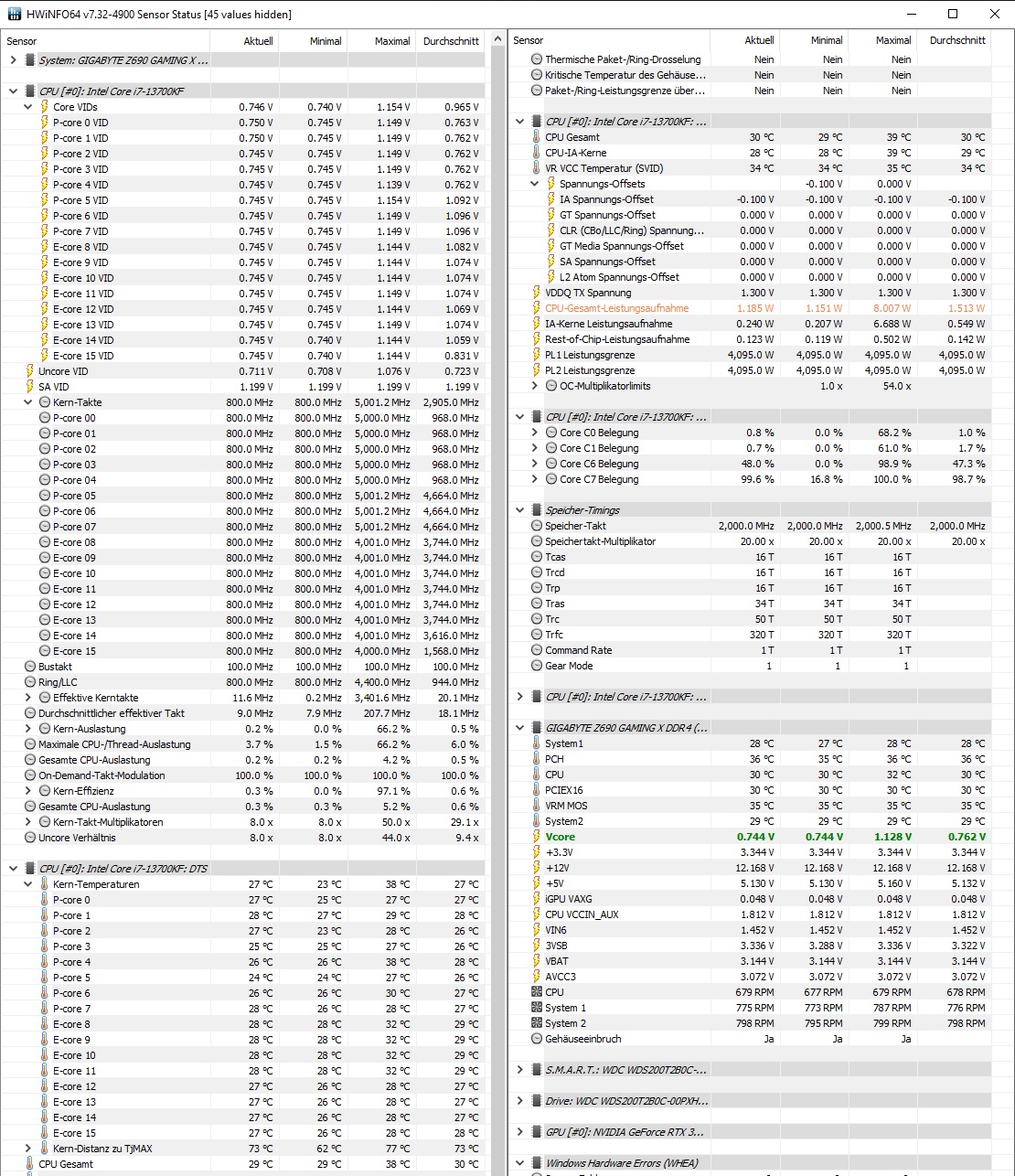Click the thermometer icon next to CPU Gesamt
The image size is (1015, 1176).
(x=537, y=136)
